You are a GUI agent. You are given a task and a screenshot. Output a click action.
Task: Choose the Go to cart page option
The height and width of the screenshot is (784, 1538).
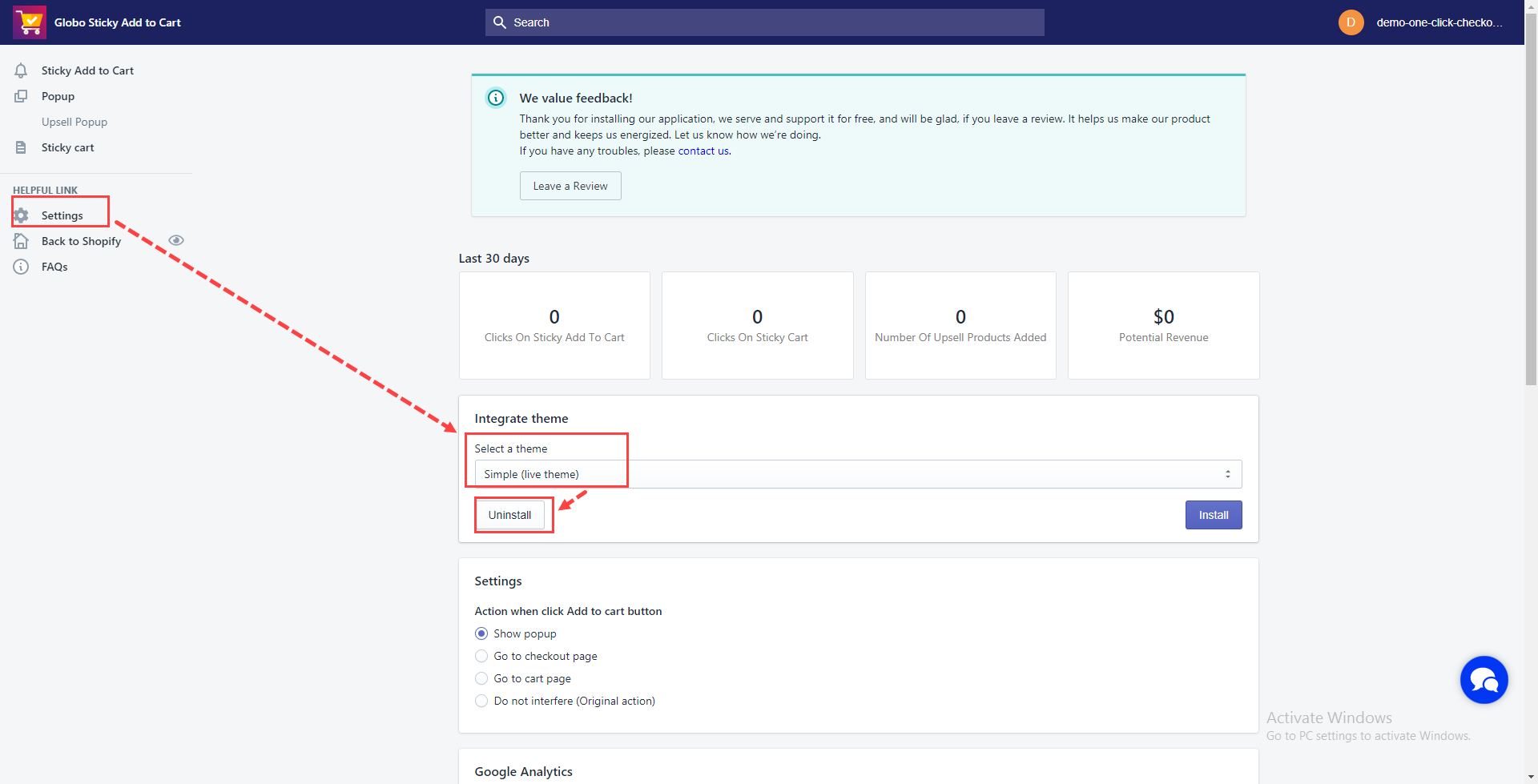(x=481, y=678)
